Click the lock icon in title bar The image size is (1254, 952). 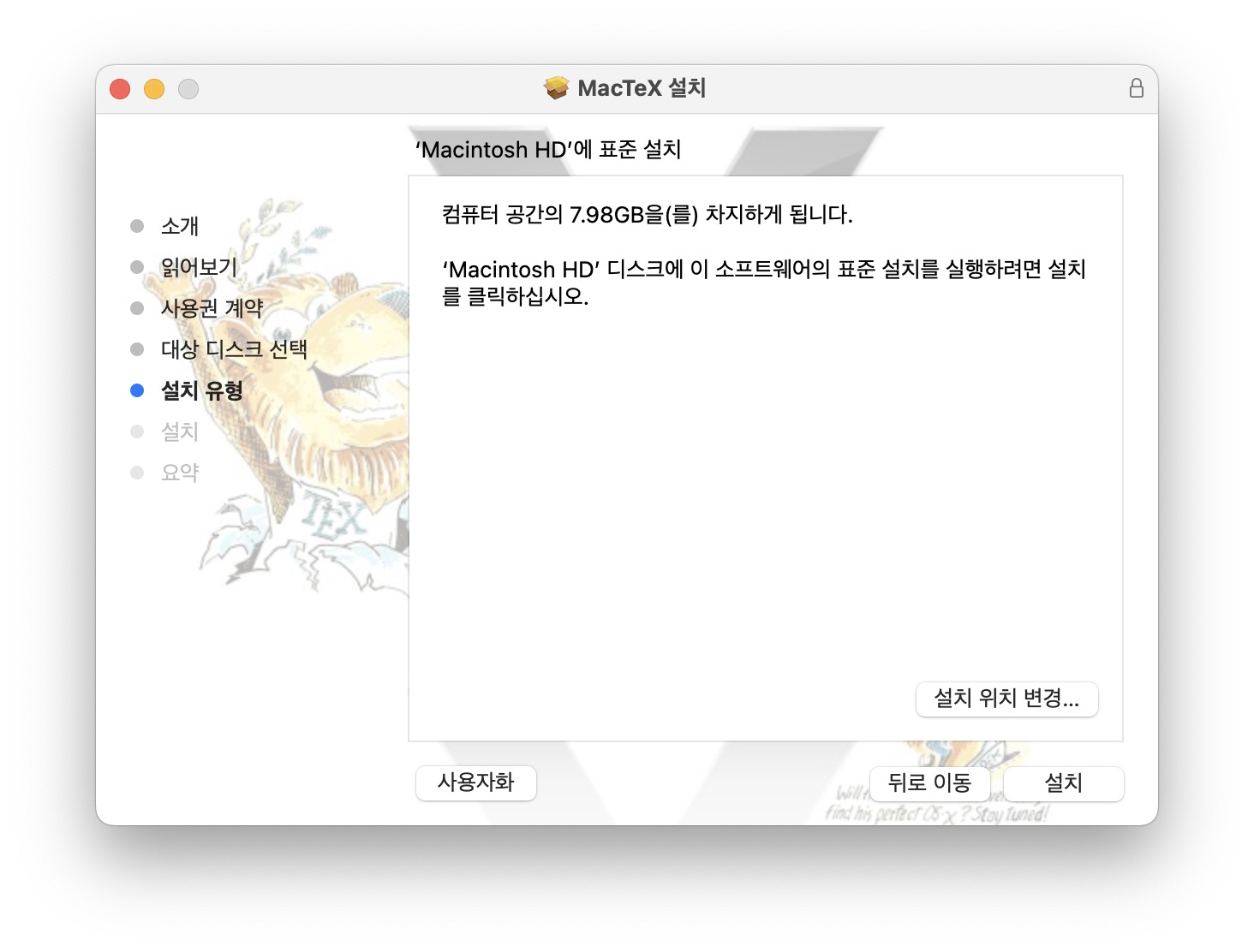coord(1136,88)
